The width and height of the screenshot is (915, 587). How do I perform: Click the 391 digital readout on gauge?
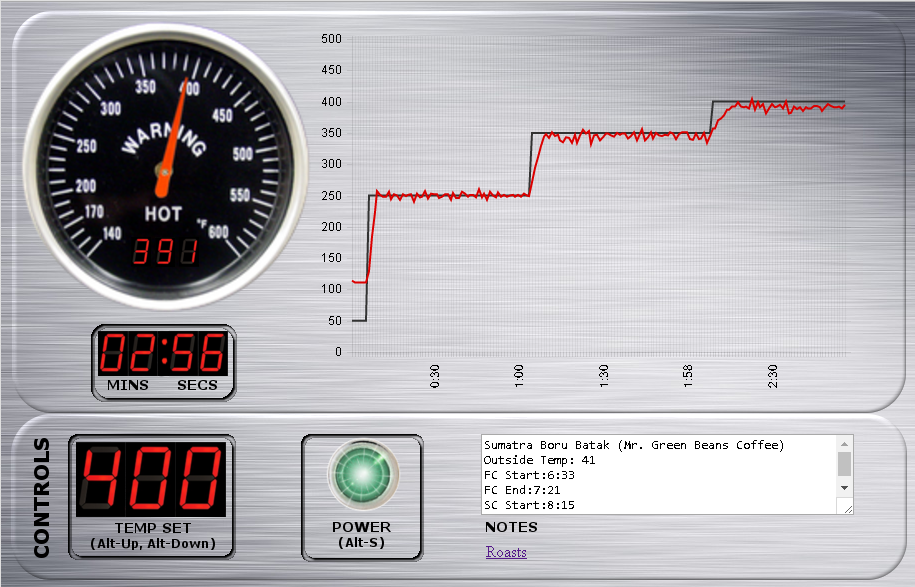pos(163,251)
